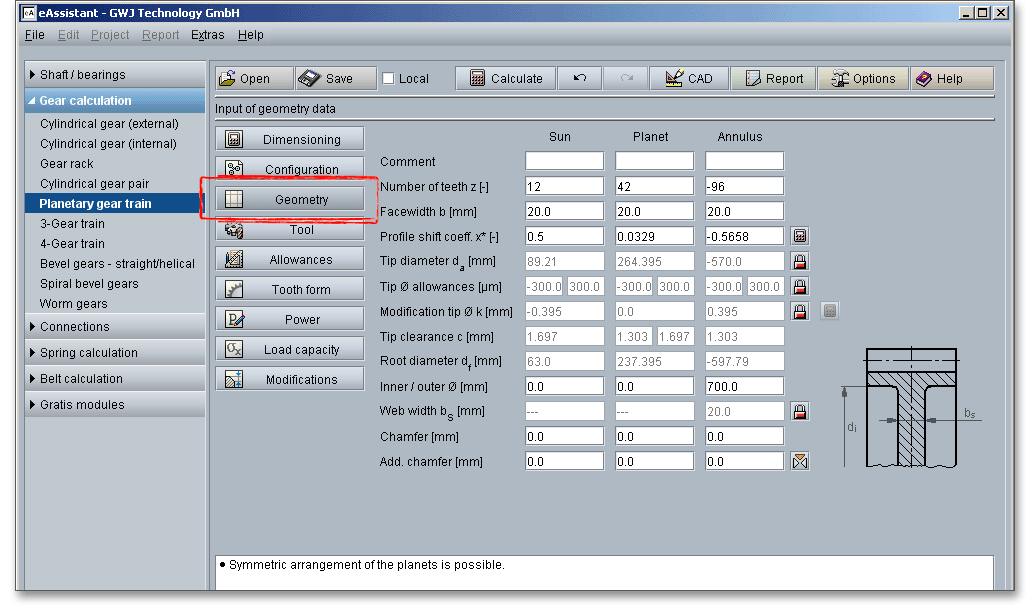Click the undo arrow in toolbar
The height and width of the screenshot is (606, 1030).
(579, 79)
